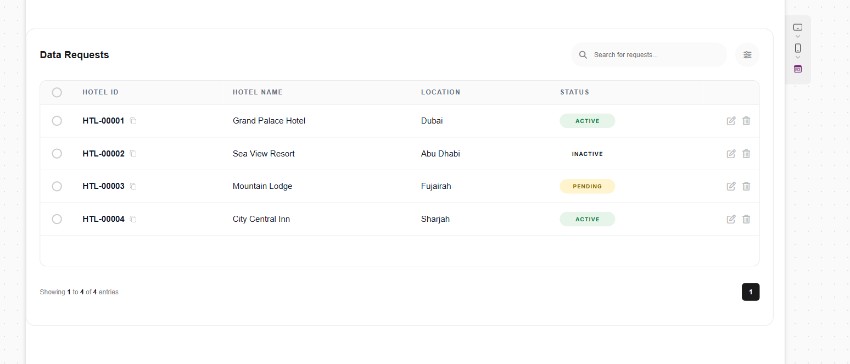Go to page 1 pagination button
850x364 pixels.
750,292
